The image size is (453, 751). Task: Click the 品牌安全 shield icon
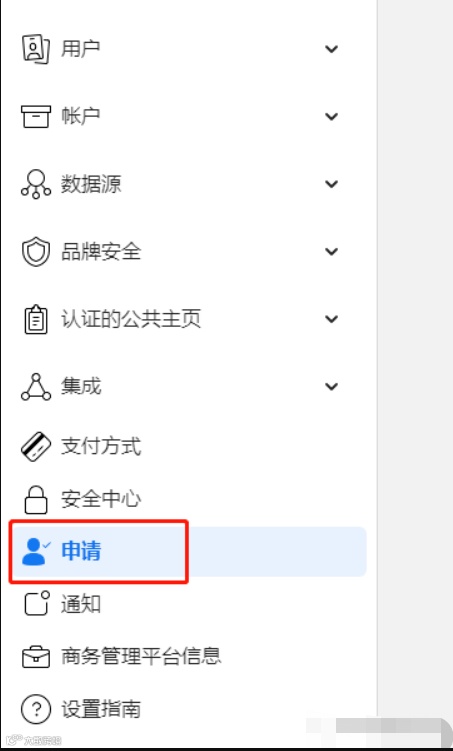point(35,251)
